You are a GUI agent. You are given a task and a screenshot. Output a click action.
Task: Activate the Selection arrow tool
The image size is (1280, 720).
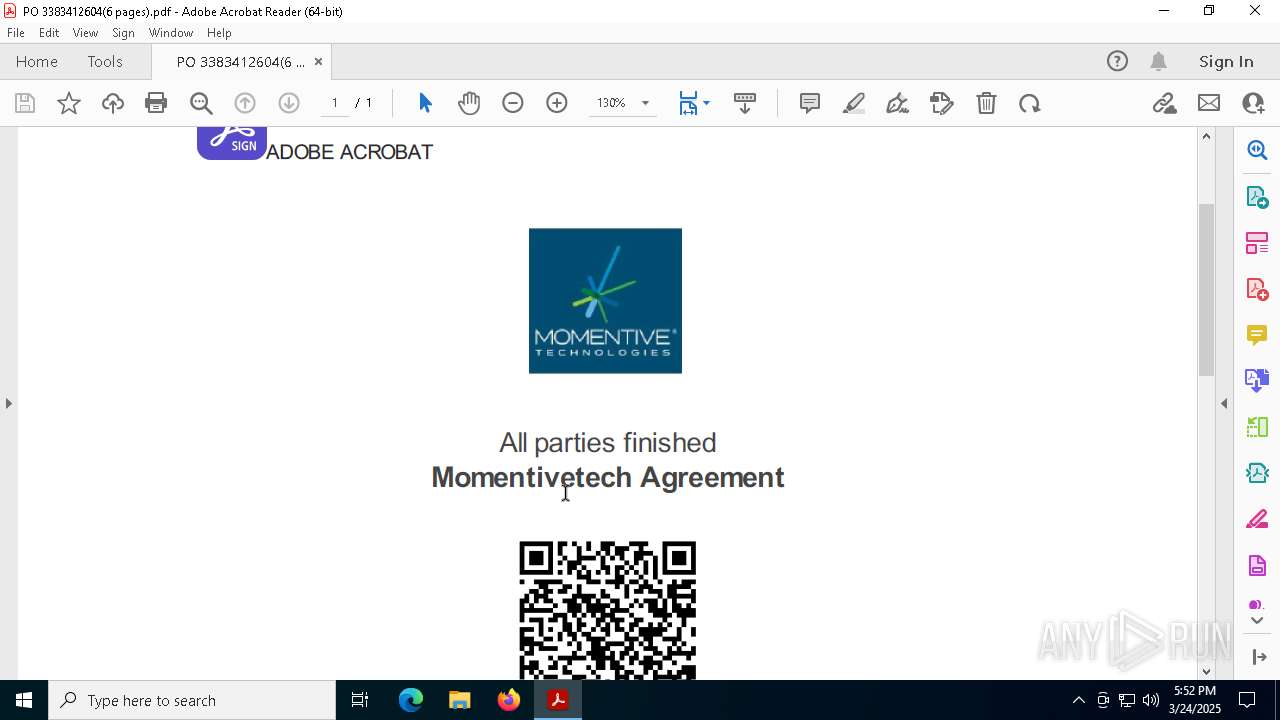425,103
